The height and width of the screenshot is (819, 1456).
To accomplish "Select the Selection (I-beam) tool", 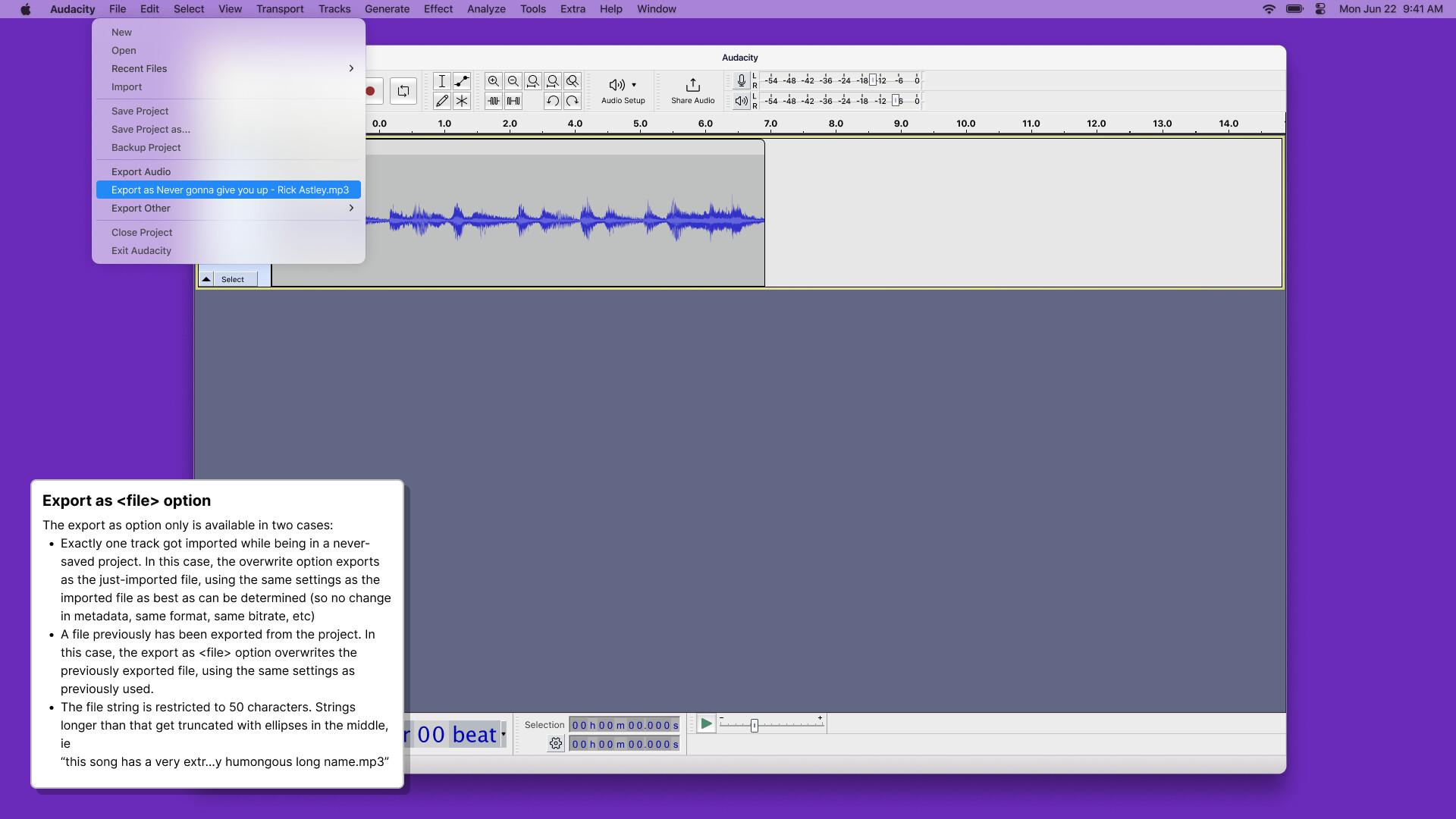I will point(442,81).
